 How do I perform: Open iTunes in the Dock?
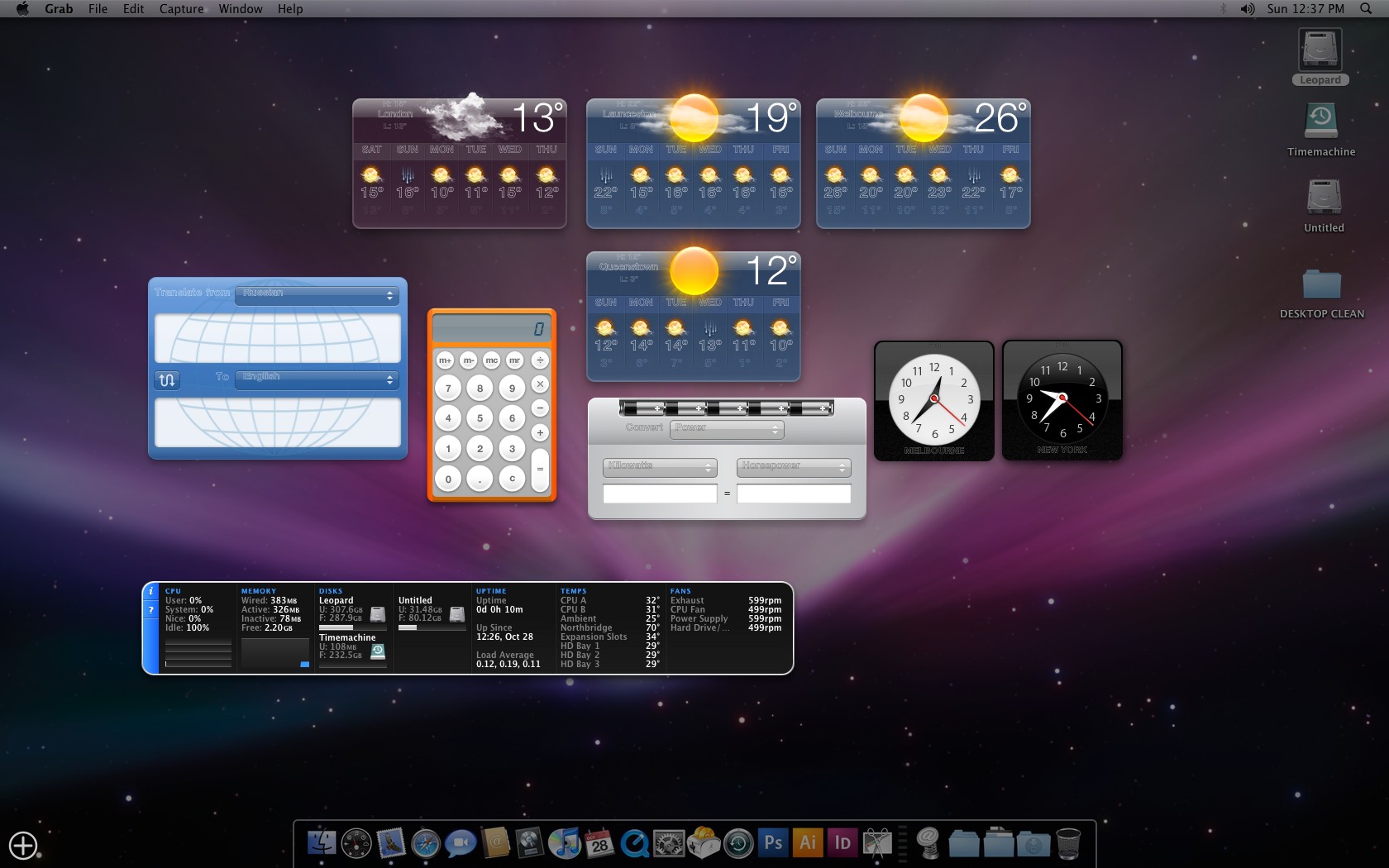coord(564,843)
